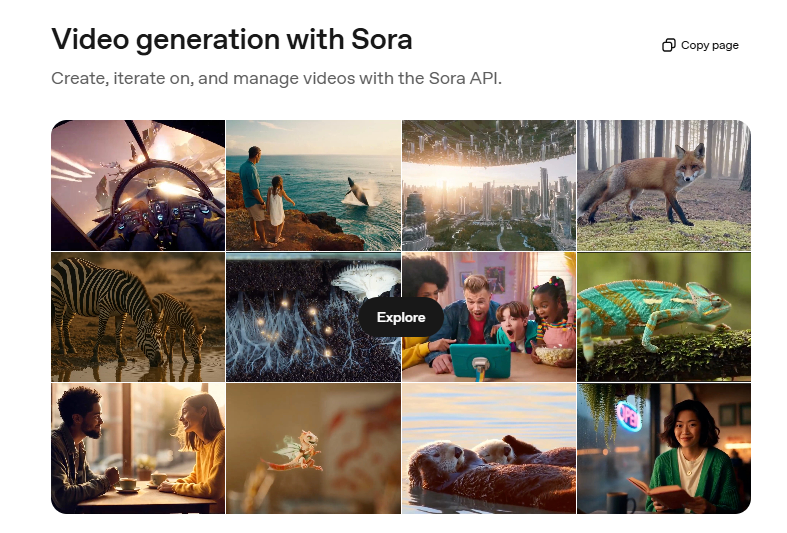Click the Sora API description subtitle text

[277, 78]
